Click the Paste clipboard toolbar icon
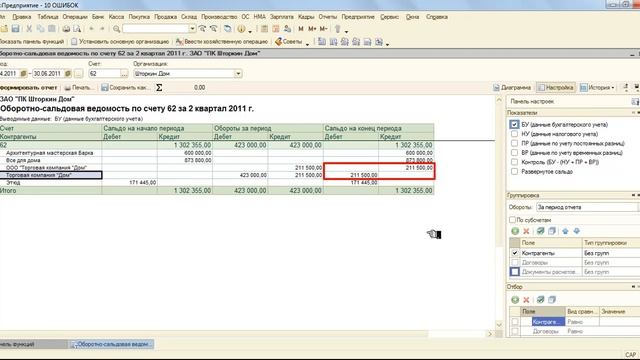The width and height of the screenshot is (640, 360). click(x=52, y=29)
